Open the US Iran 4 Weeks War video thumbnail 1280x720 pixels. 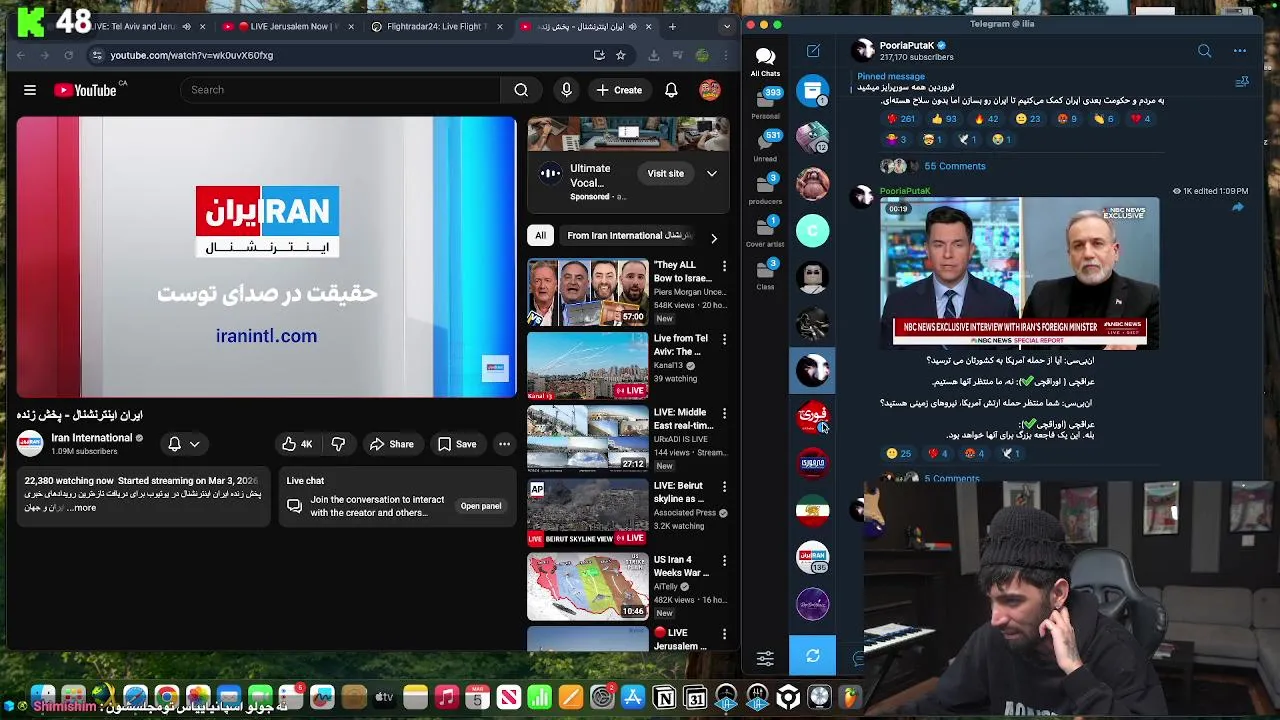[x=588, y=586]
